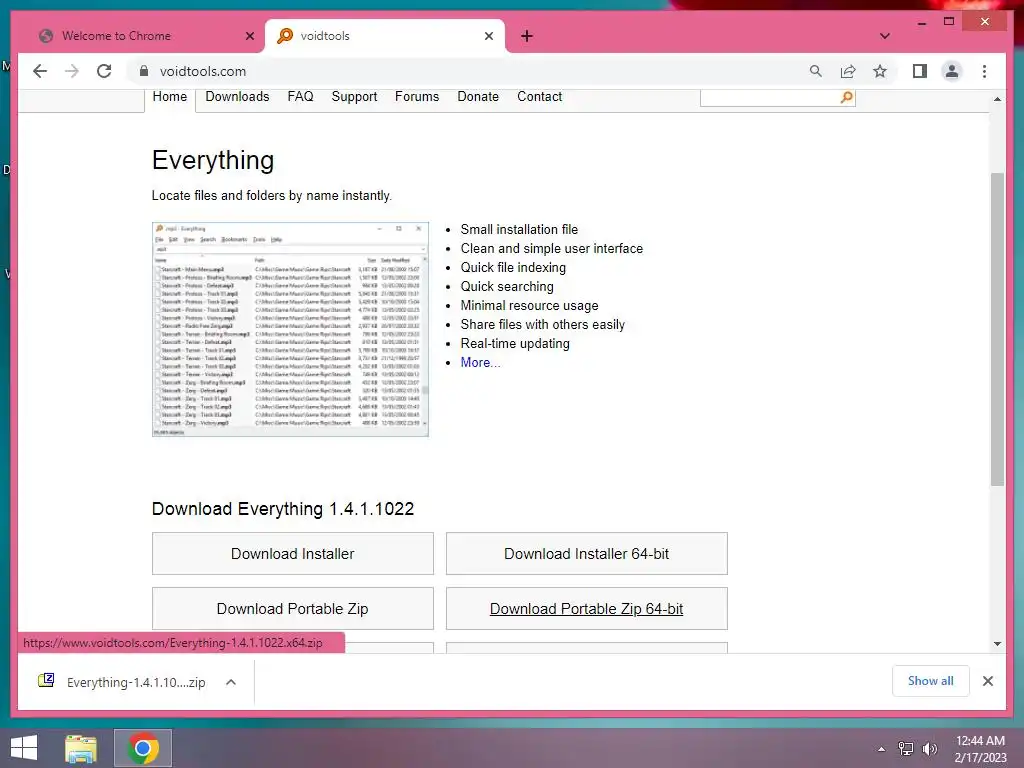The height and width of the screenshot is (768, 1024).
Task: Expand the download item options chevron
Action: tap(231, 682)
